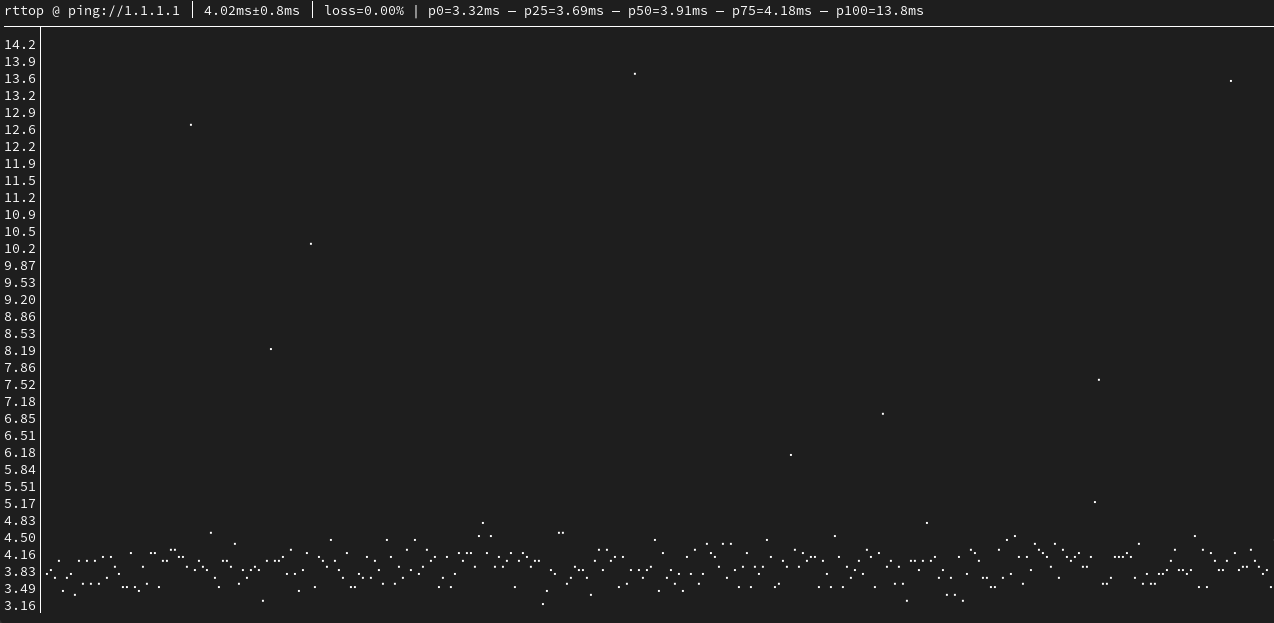Click the loss=0.00% status entry
This screenshot has width=1274, height=623.
tap(364, 11)
